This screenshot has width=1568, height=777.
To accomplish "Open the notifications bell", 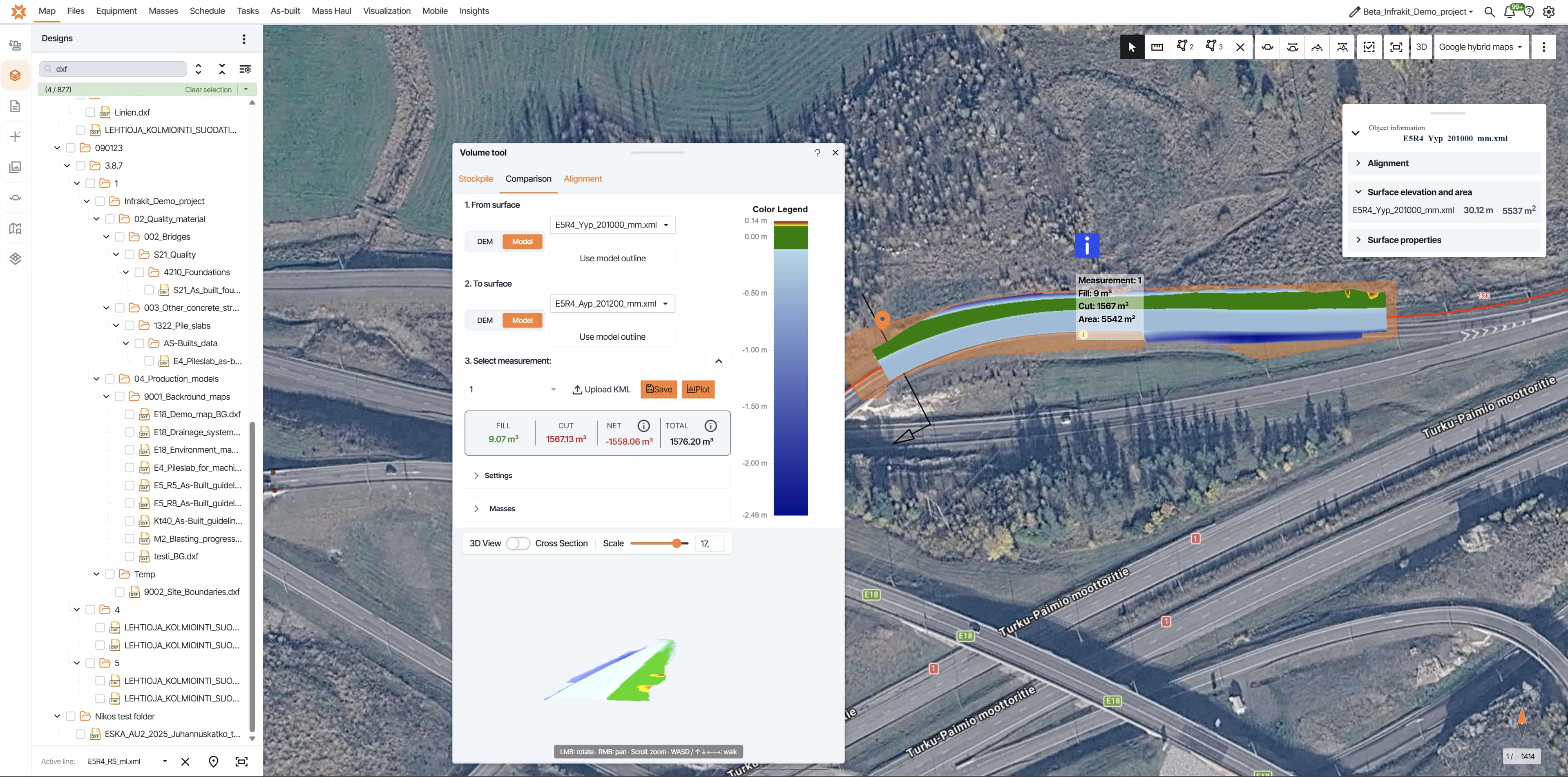I will (x=1510, y=11).
